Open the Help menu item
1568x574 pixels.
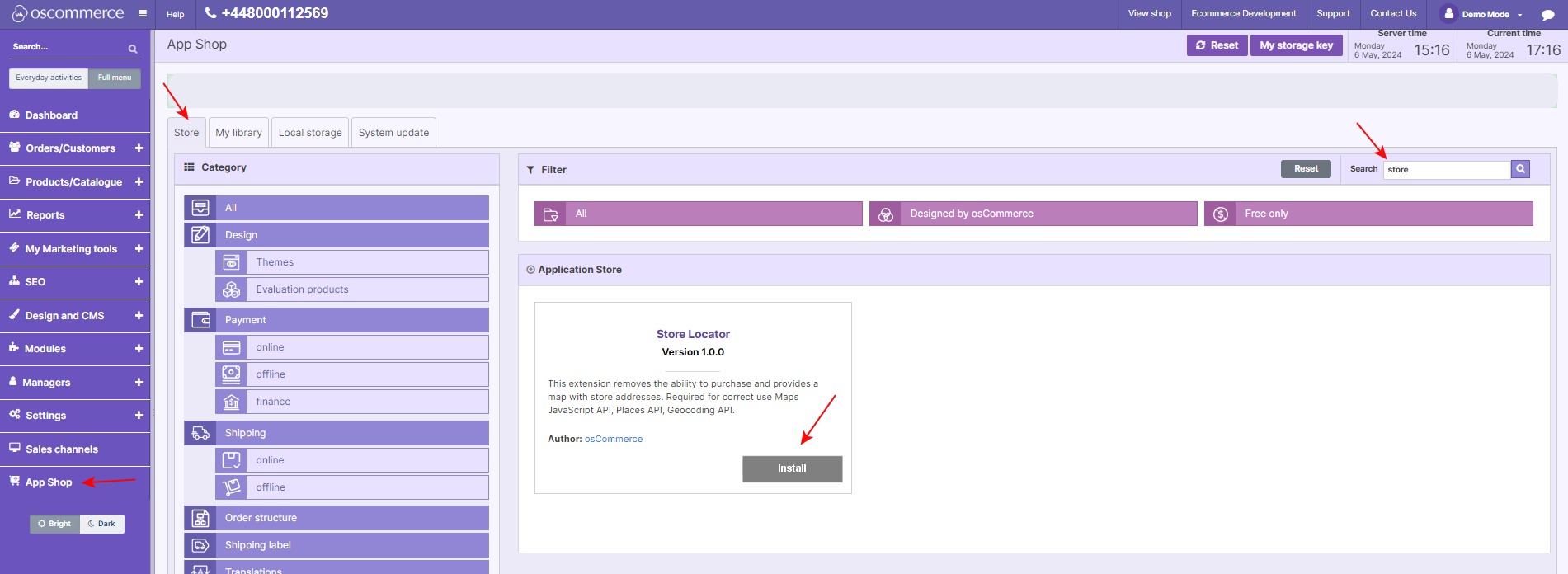[176, 14]
